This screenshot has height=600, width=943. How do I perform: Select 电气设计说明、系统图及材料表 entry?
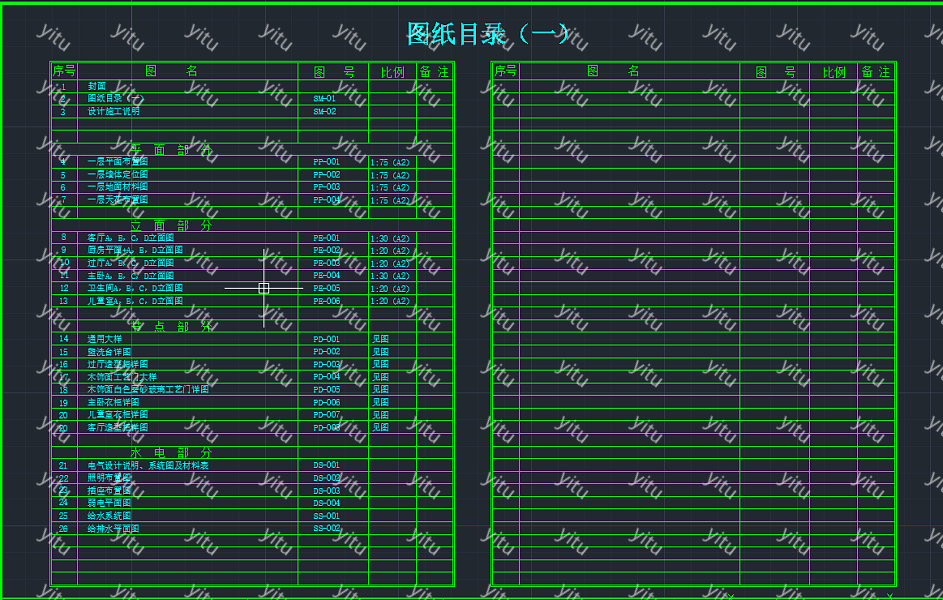pos(147,466)
